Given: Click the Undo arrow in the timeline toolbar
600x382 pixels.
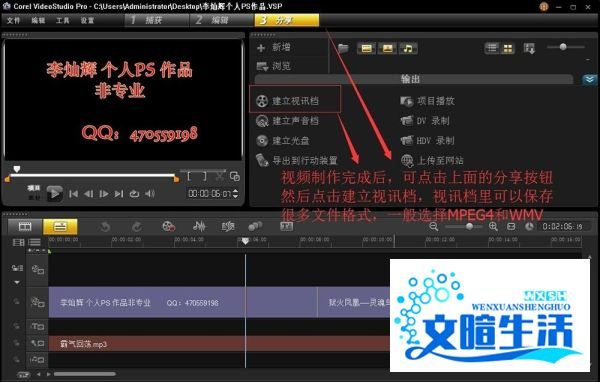Looking at the screenshot, I should [x=105, y=227].
